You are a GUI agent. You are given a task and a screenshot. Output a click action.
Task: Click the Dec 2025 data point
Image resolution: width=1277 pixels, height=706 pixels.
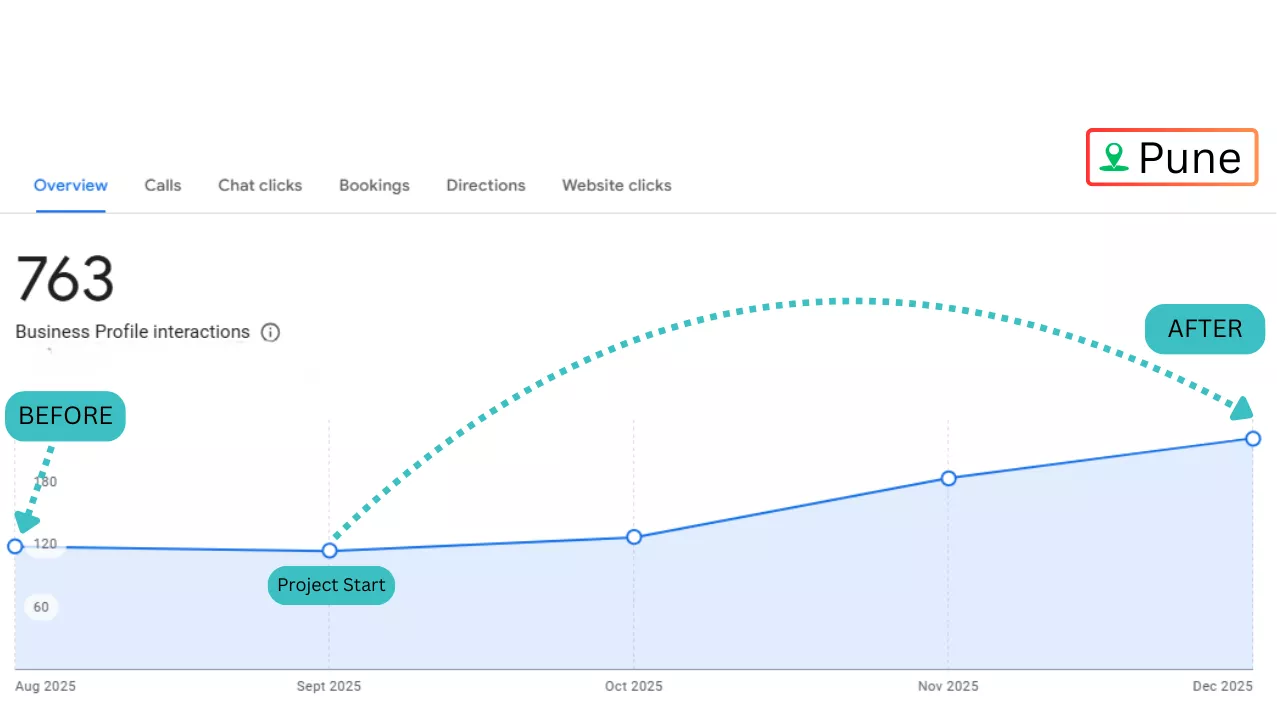(x=1253, y=438)
